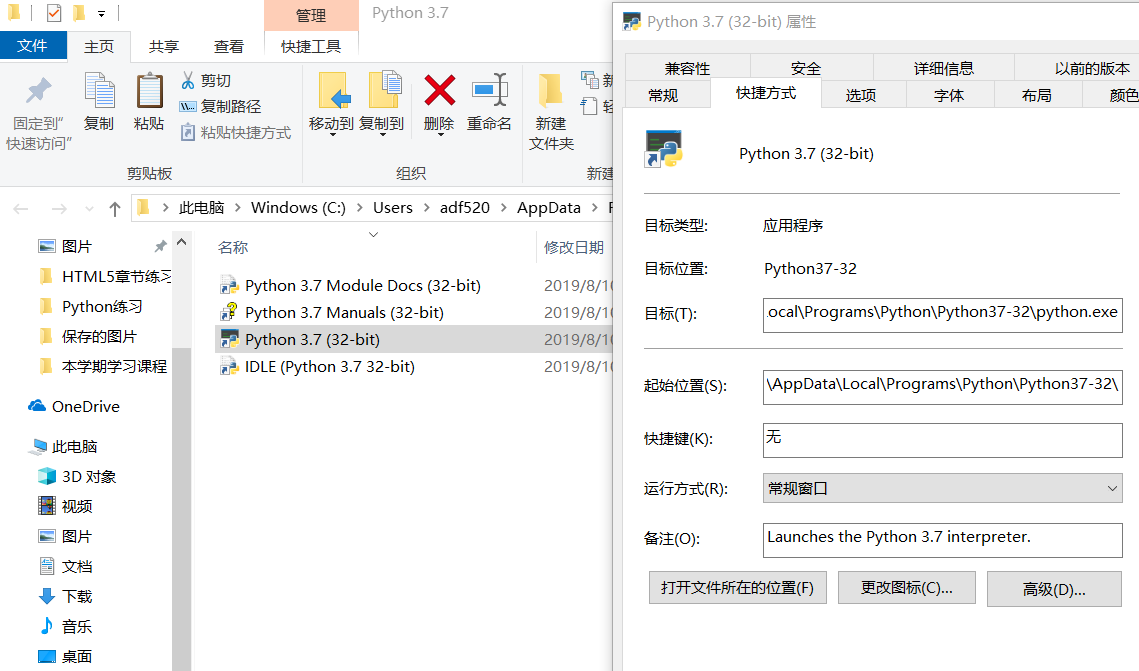Click the Paste clipboard icon
The height and width of the screenshot is (671, 1139).
tap(150, 91)
